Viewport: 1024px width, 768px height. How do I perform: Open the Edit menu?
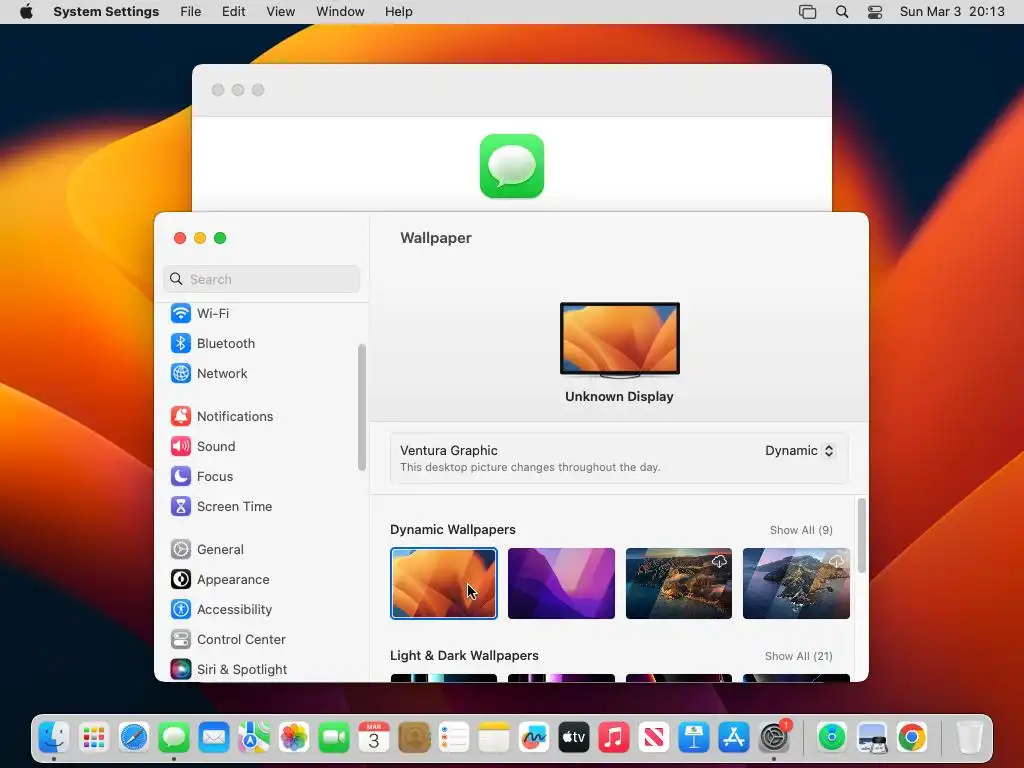coord(234,12)
